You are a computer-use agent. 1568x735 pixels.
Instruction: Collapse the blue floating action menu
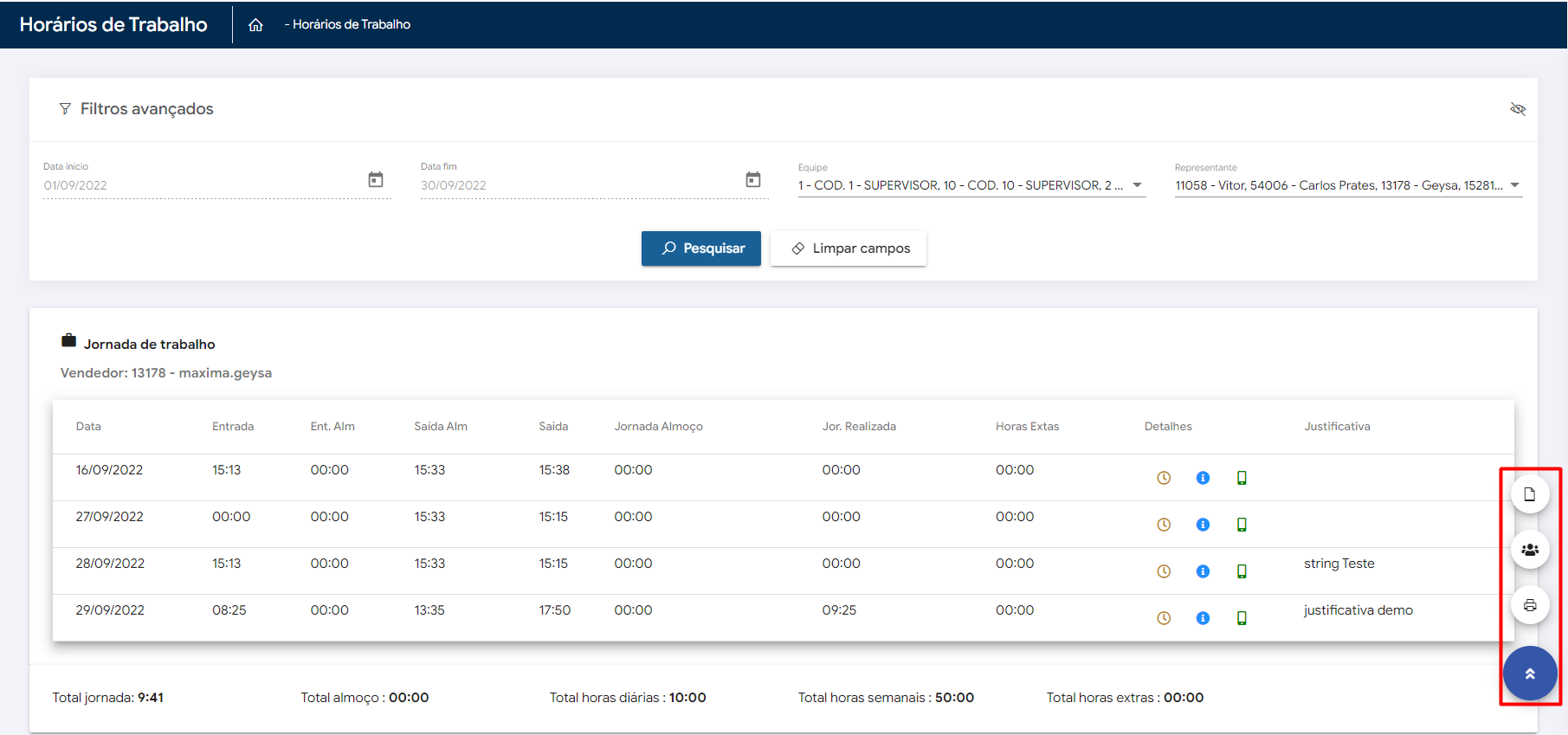tap(1529, 674)
